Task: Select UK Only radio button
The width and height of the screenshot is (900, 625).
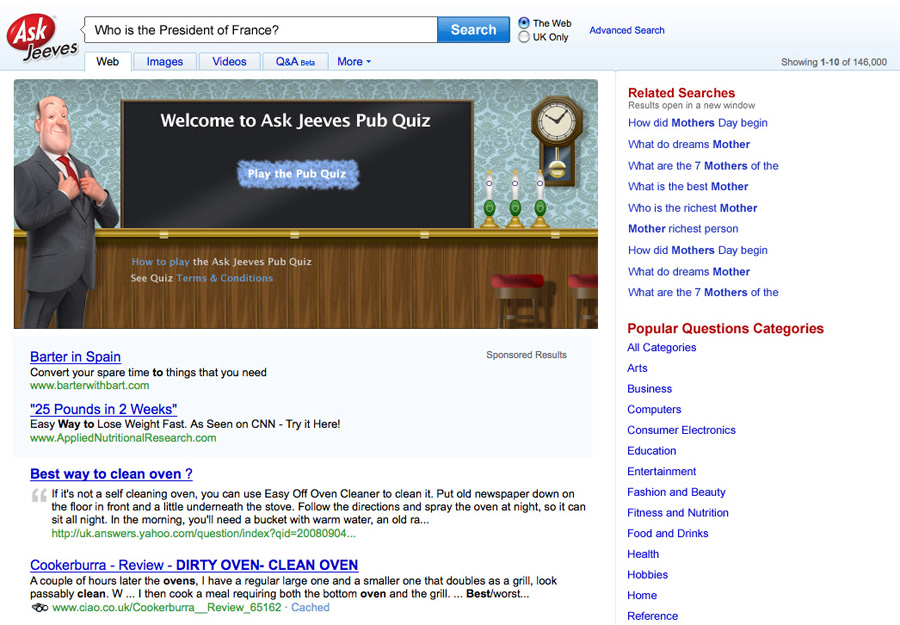Action: pos(523,37)
